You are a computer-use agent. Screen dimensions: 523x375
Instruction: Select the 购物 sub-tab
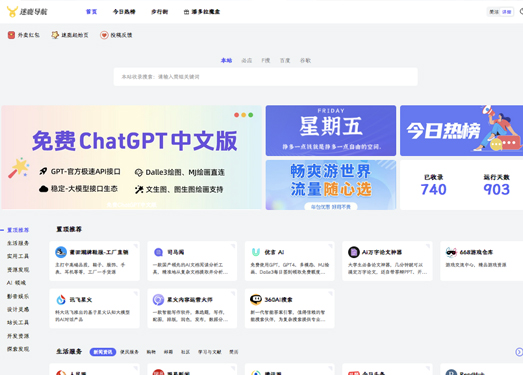151,352
